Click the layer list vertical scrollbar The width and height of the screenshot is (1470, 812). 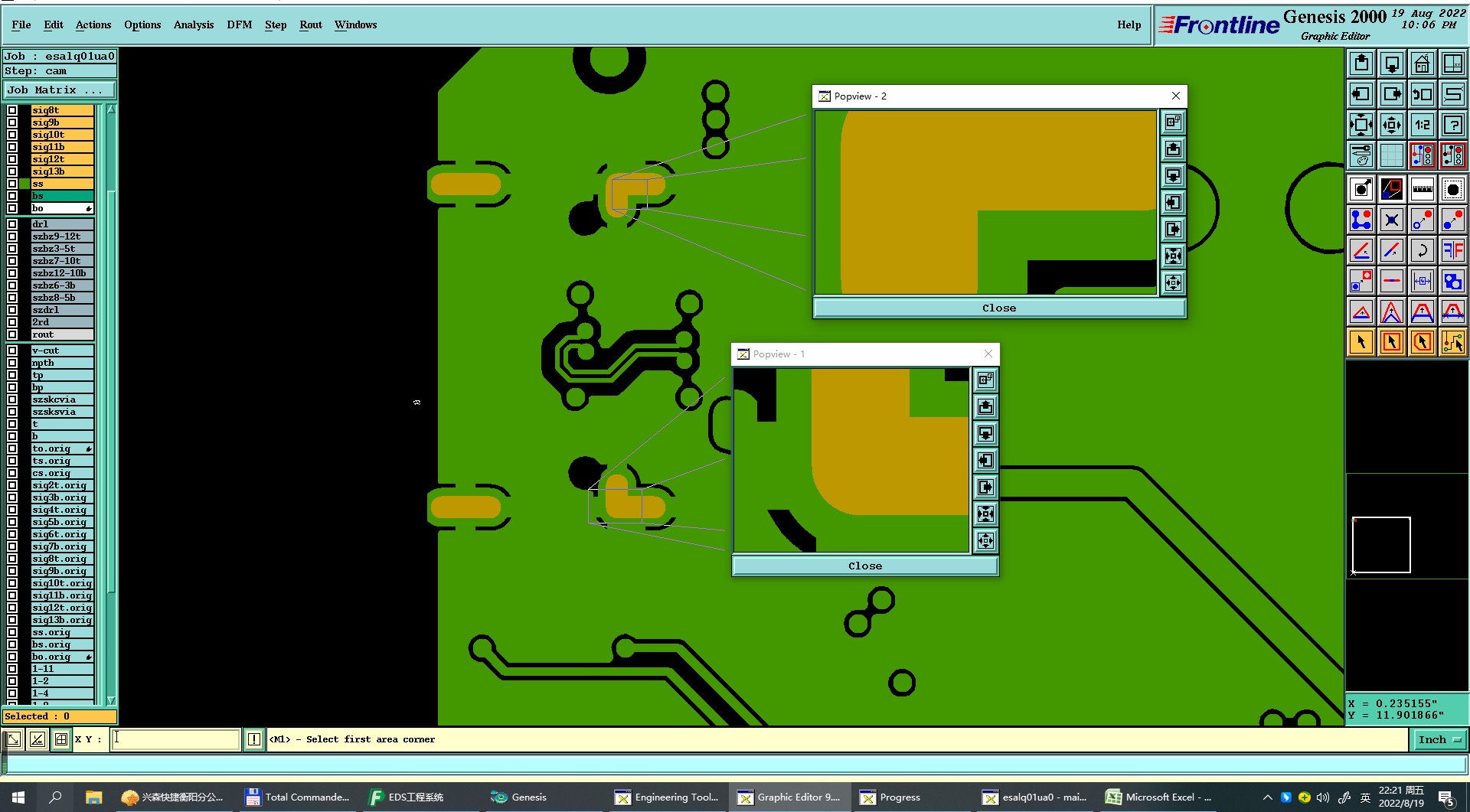pos(111,390)
